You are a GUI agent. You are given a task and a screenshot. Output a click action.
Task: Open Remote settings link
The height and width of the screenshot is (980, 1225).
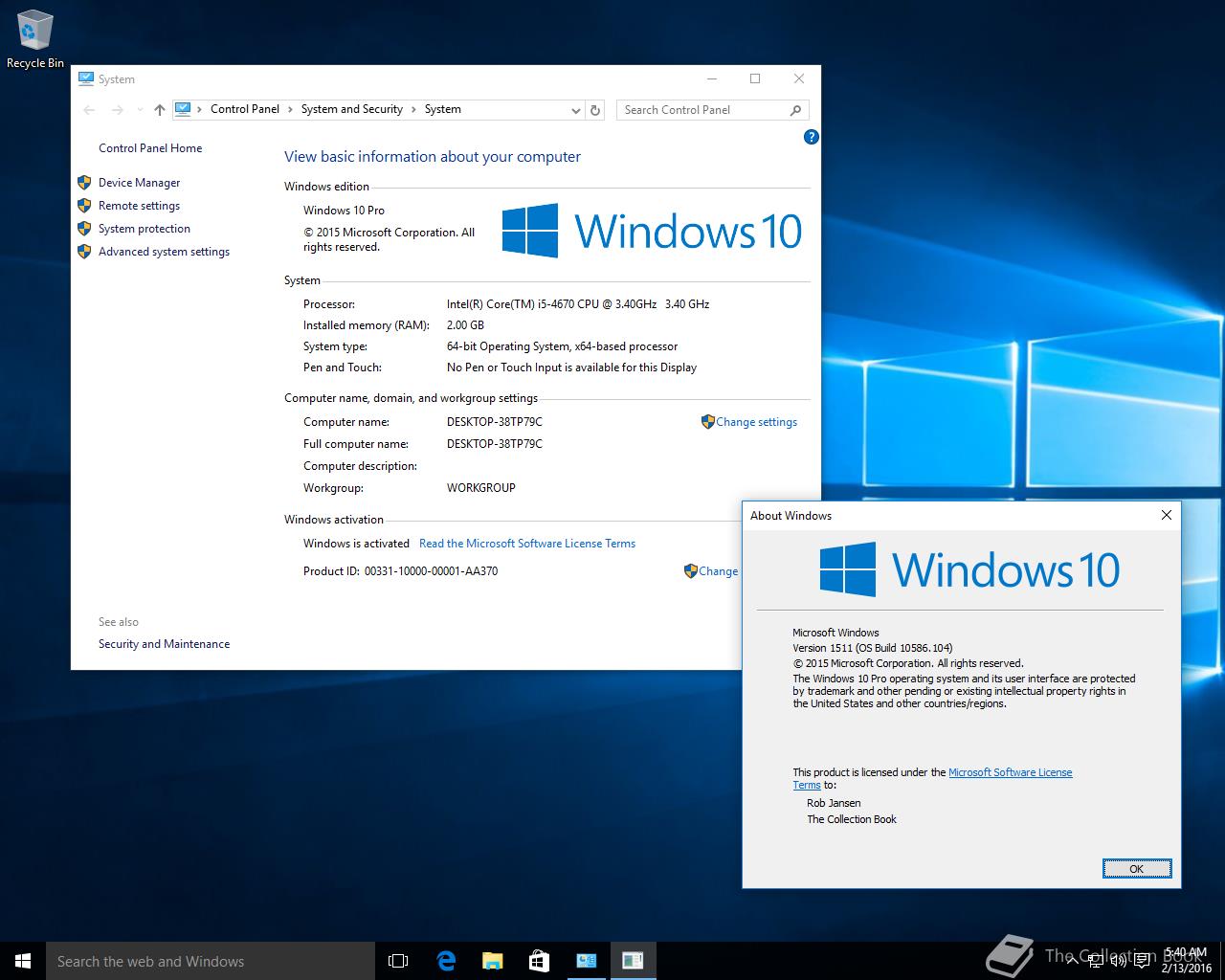point(139,206)
